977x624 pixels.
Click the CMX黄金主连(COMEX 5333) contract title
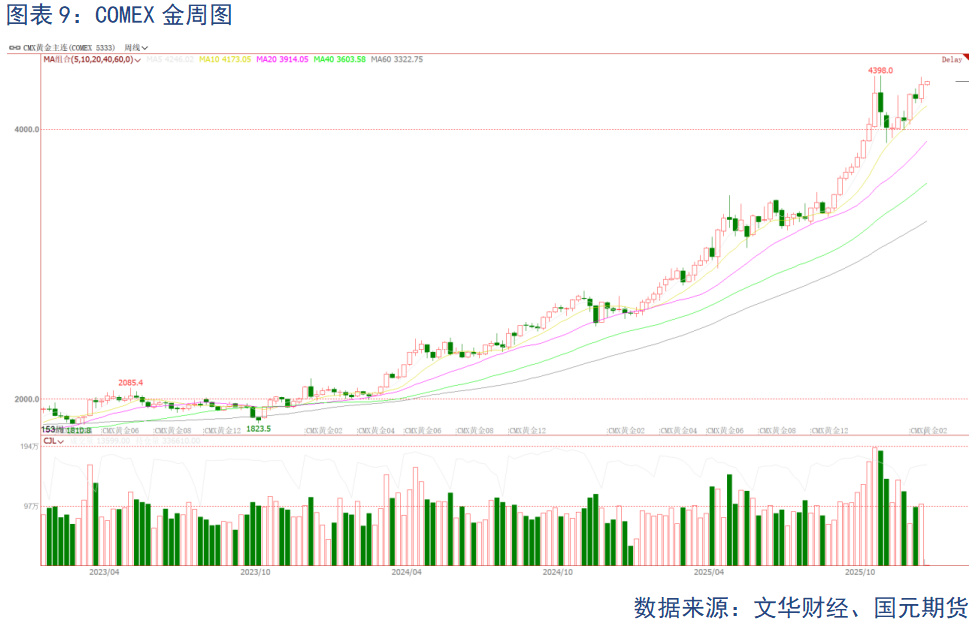(69, 47)
